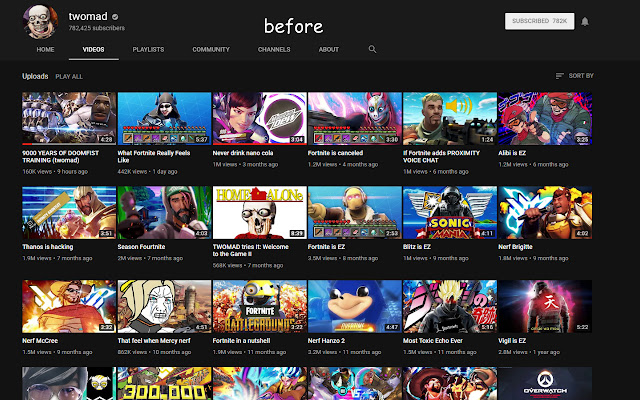Click the twomad channel avatar

40,22
